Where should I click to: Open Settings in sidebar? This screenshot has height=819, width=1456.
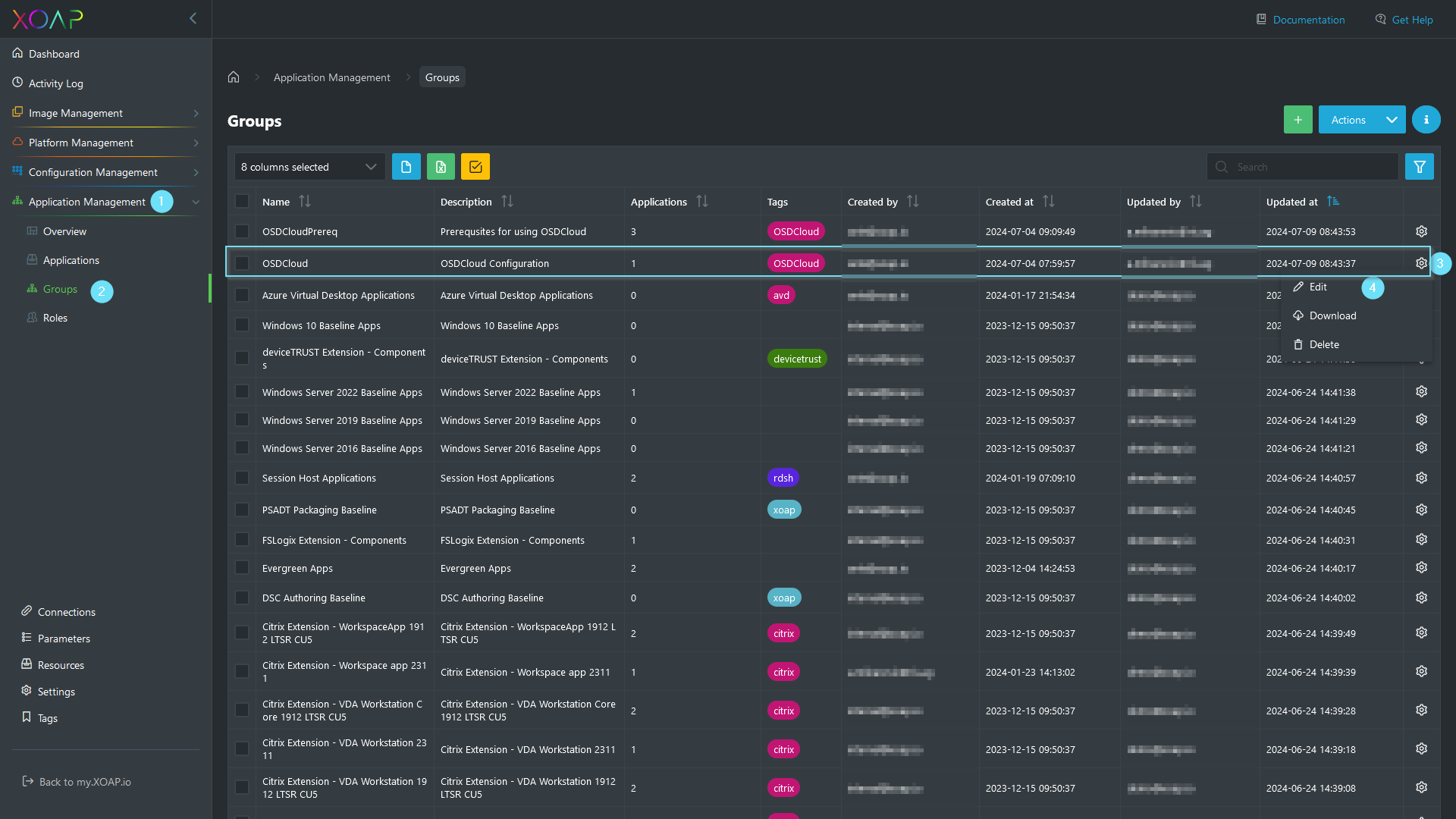pyautogui.click(x=49, y=692)
